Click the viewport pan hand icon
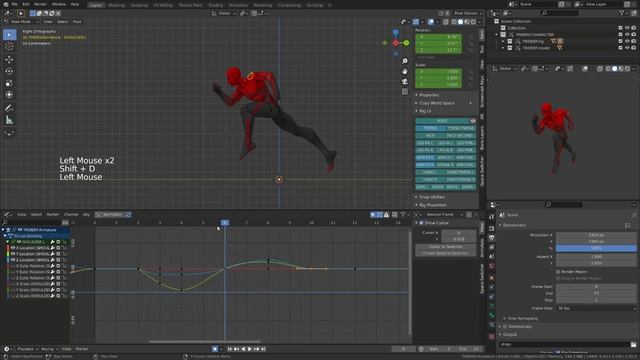 [404, 71]
